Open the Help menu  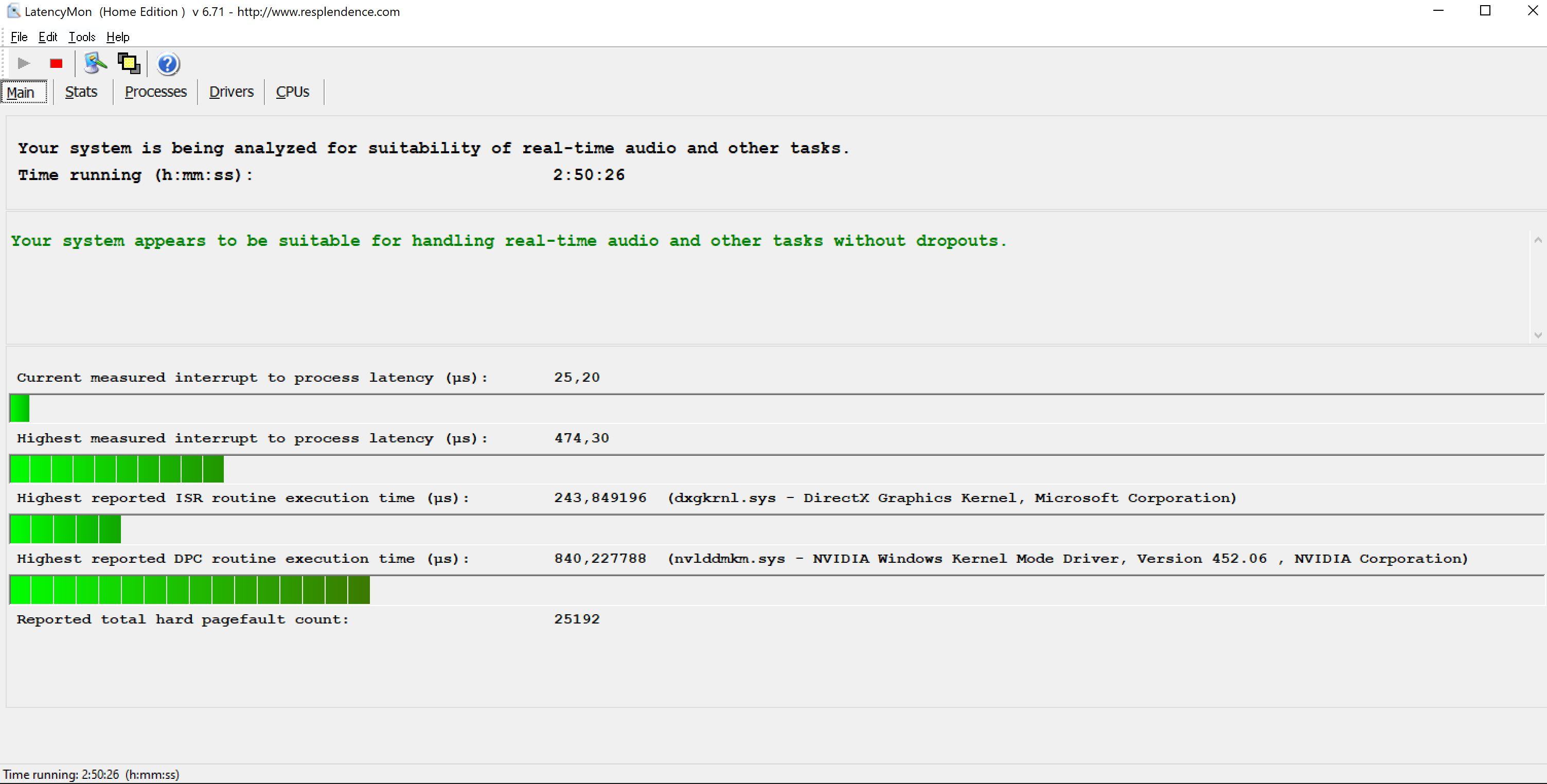118,37
